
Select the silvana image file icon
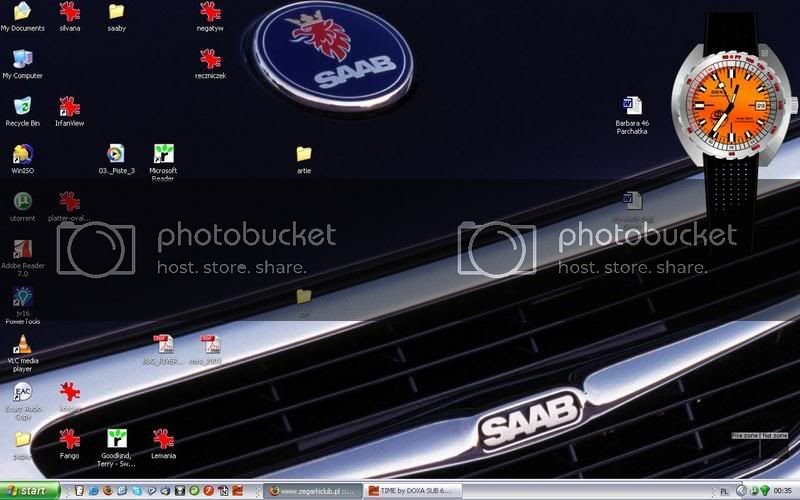69,16
